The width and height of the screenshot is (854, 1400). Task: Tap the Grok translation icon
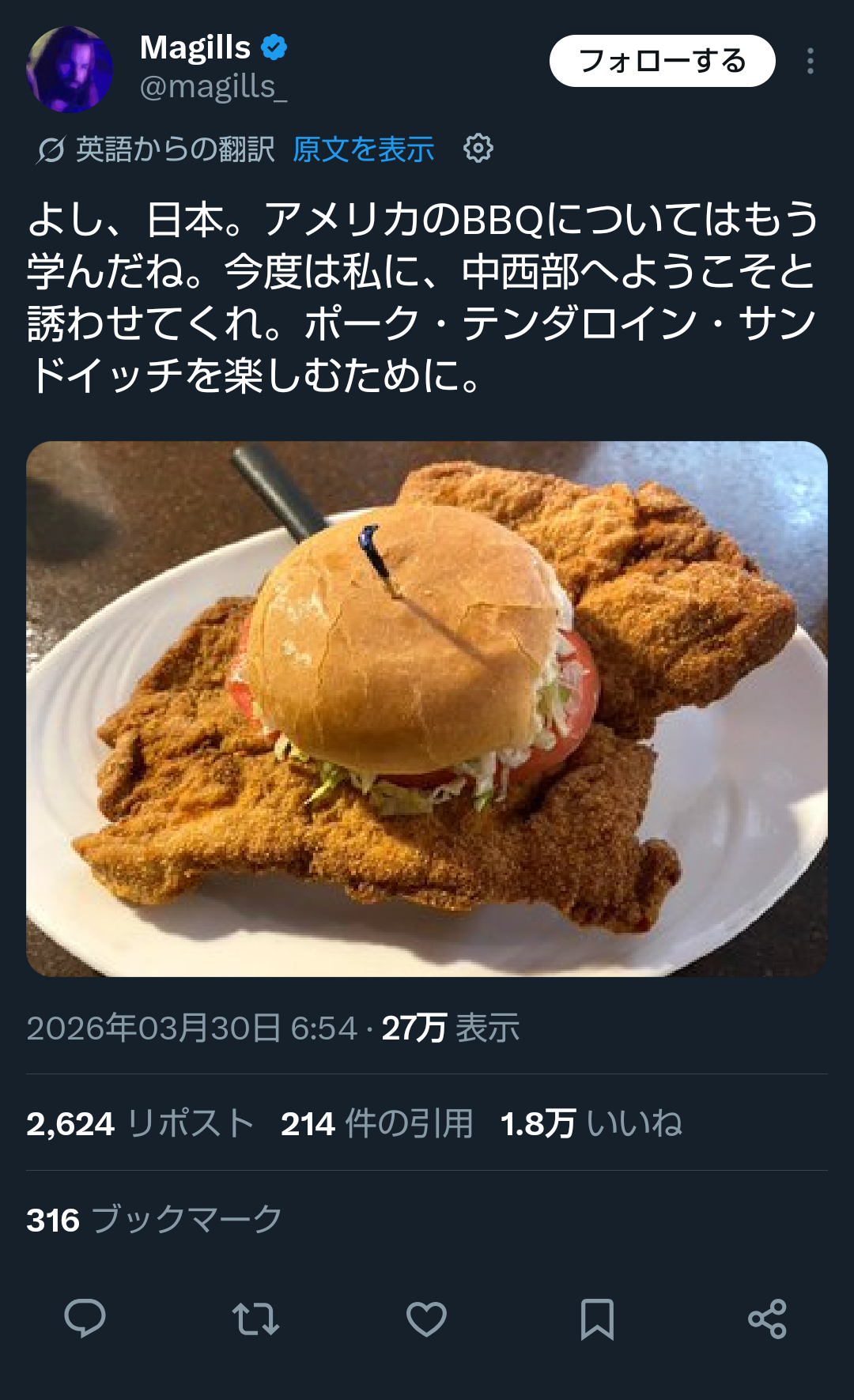tap(51, 149)
